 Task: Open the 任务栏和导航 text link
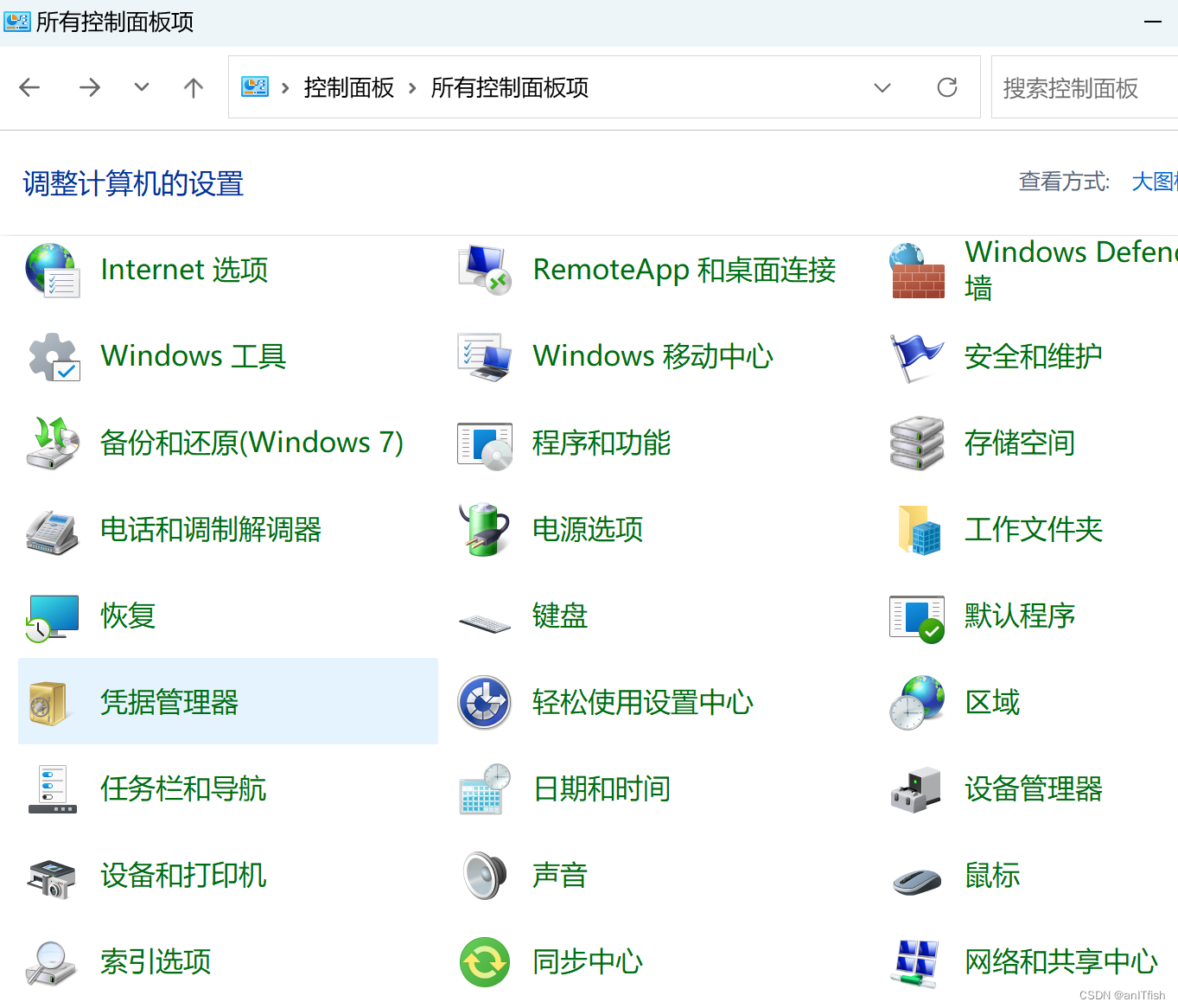coord(183,788)
